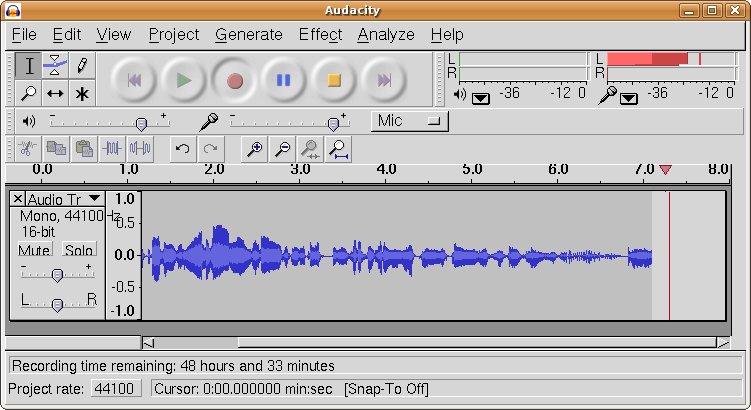Click the output speaker meter icon
The width and height of the screenshot is (751, 410).
coord(460,94)
